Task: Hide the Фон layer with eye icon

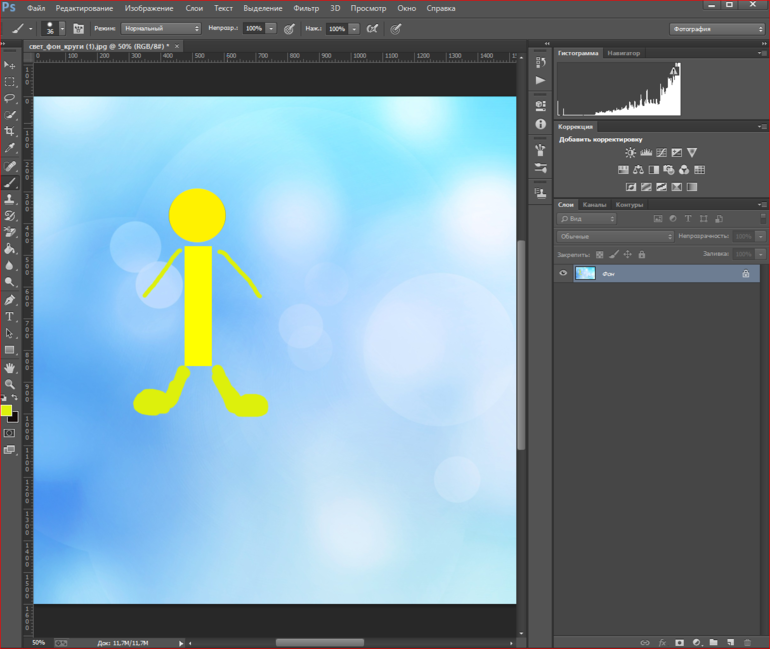Action: point(563,273)
